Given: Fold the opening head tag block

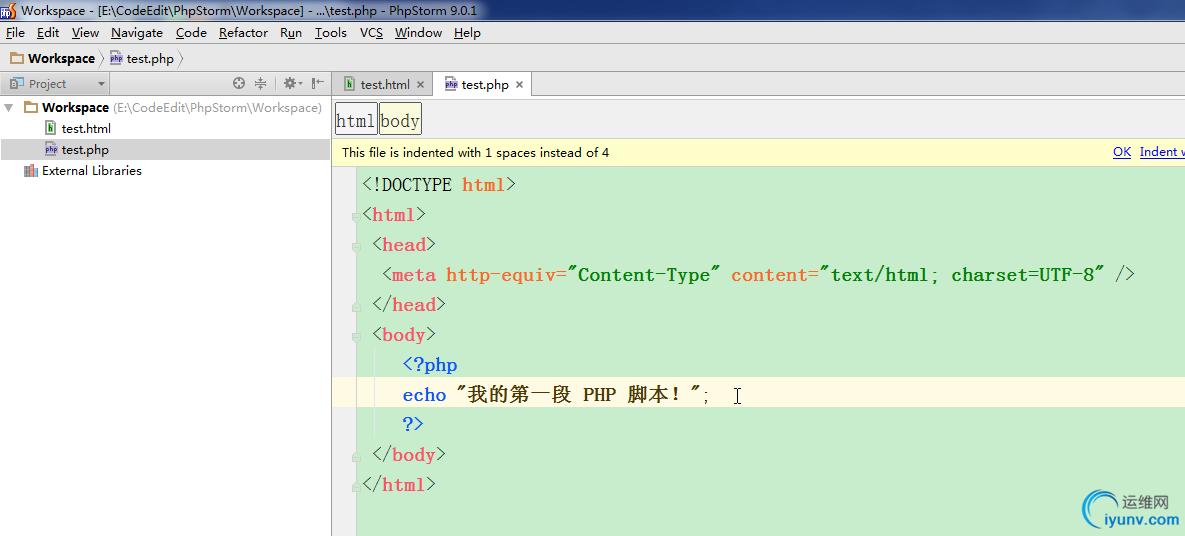Looking at the screenshot, I should tap(356, 248).
